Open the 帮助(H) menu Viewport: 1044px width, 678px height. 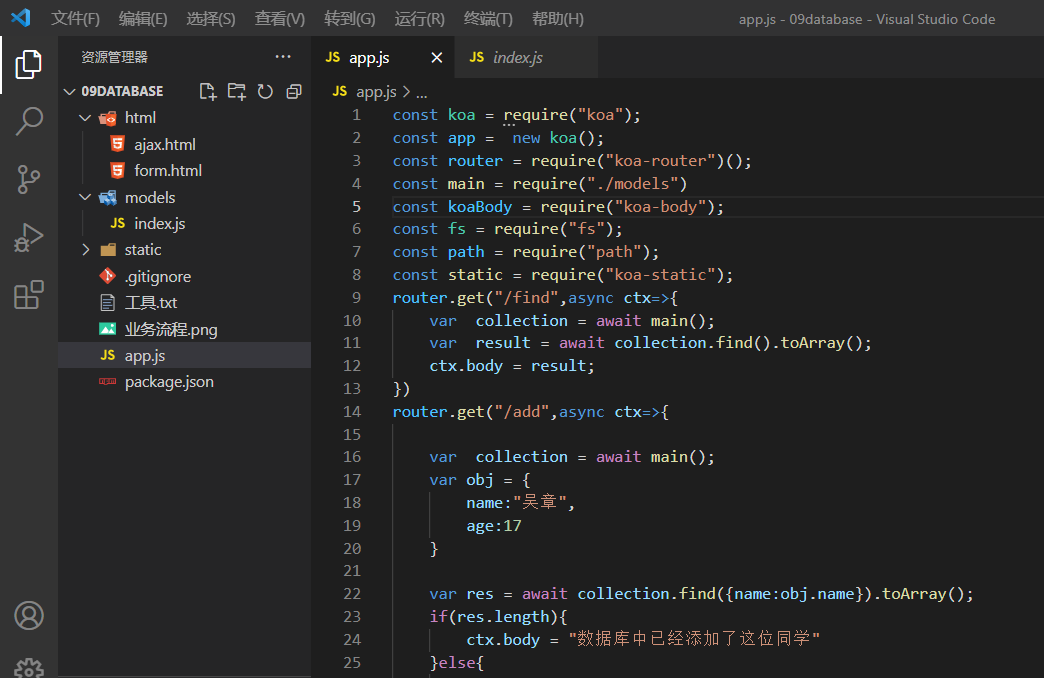(x=558, y=19)
